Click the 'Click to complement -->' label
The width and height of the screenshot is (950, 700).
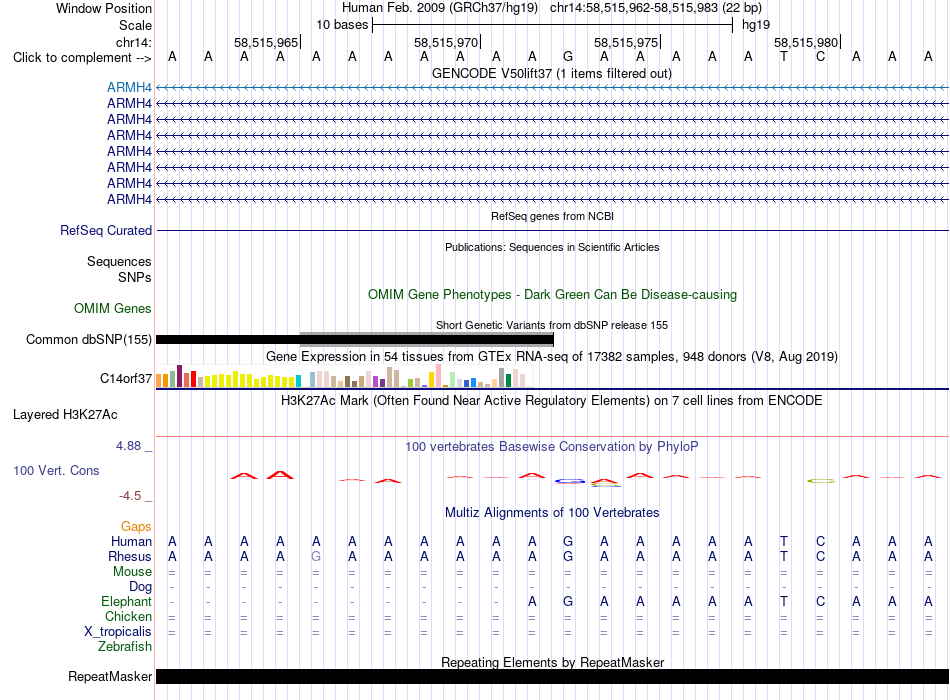(x=82, y=58)
